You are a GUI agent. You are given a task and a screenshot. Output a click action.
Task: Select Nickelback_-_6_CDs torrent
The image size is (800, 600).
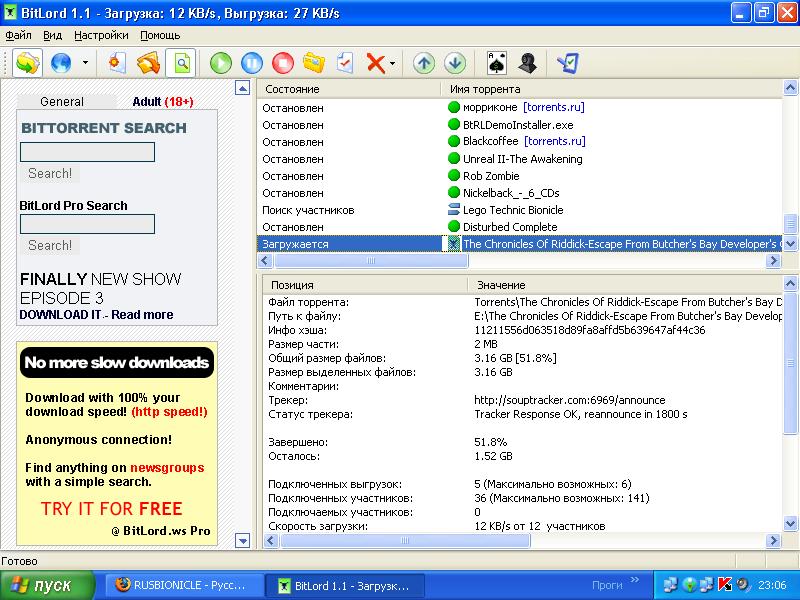(519, 193)
